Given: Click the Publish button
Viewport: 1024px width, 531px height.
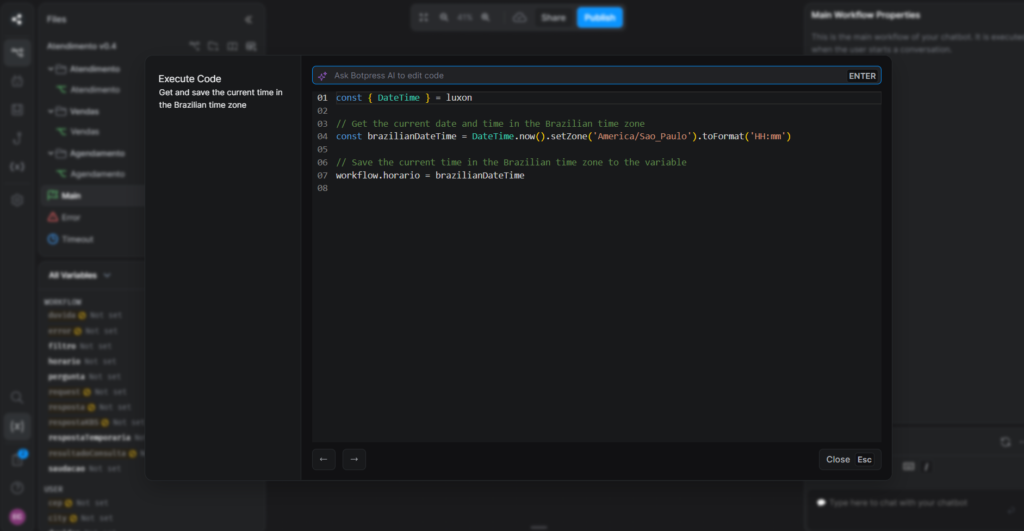Looking at the screenshot, I should click(x=599, y=18).
